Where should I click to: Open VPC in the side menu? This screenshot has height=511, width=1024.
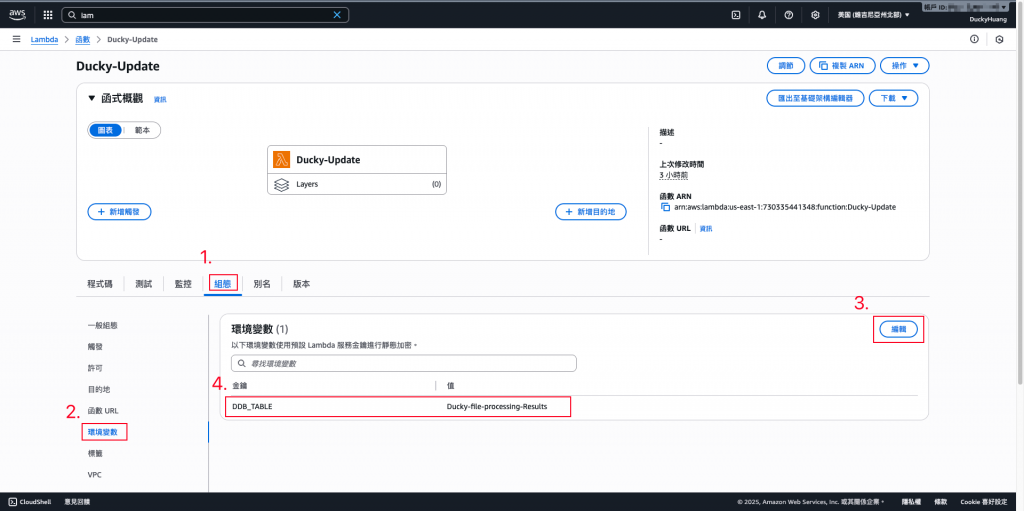(x=94, y=474)
